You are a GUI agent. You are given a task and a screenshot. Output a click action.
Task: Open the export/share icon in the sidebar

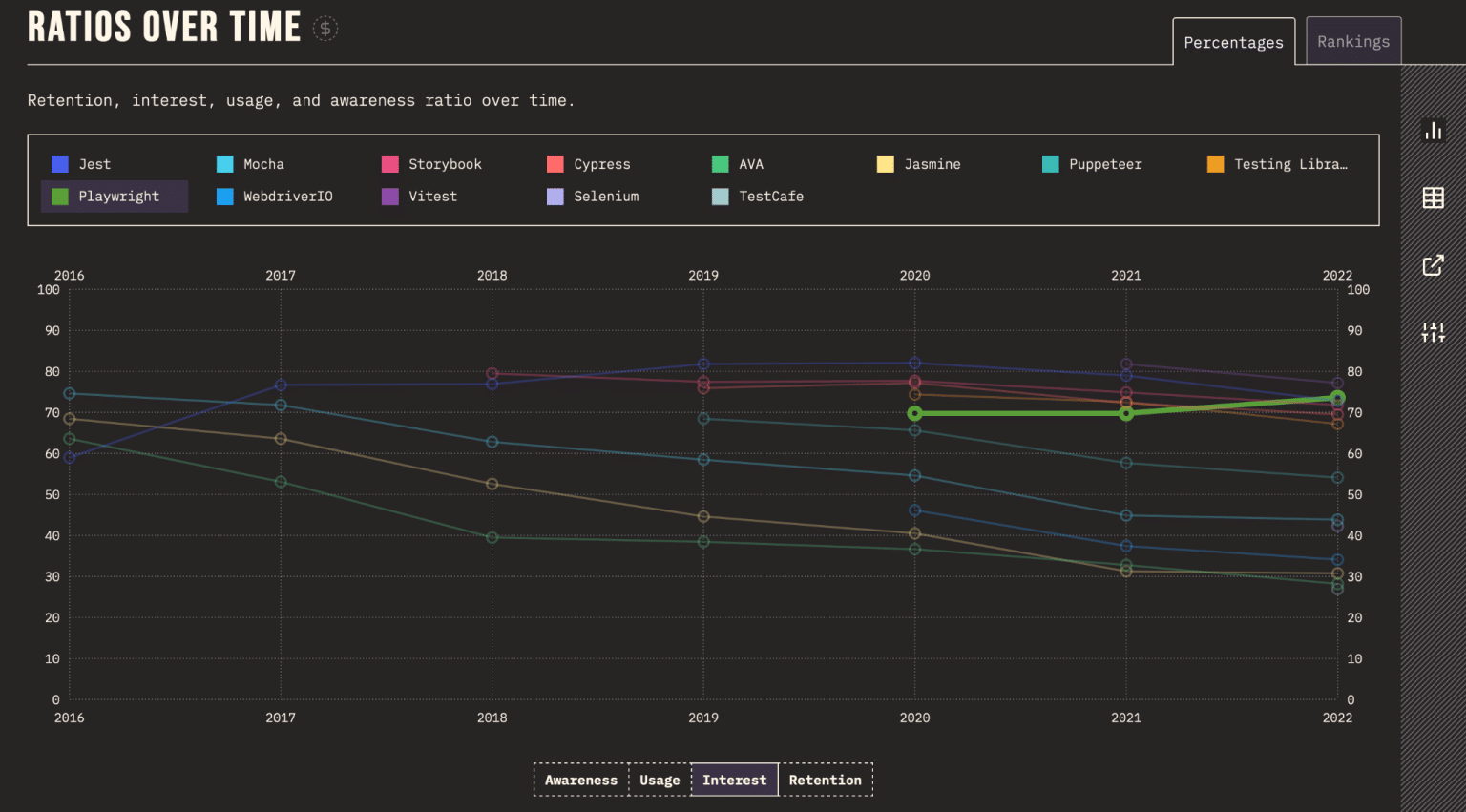coord(1434,265)
